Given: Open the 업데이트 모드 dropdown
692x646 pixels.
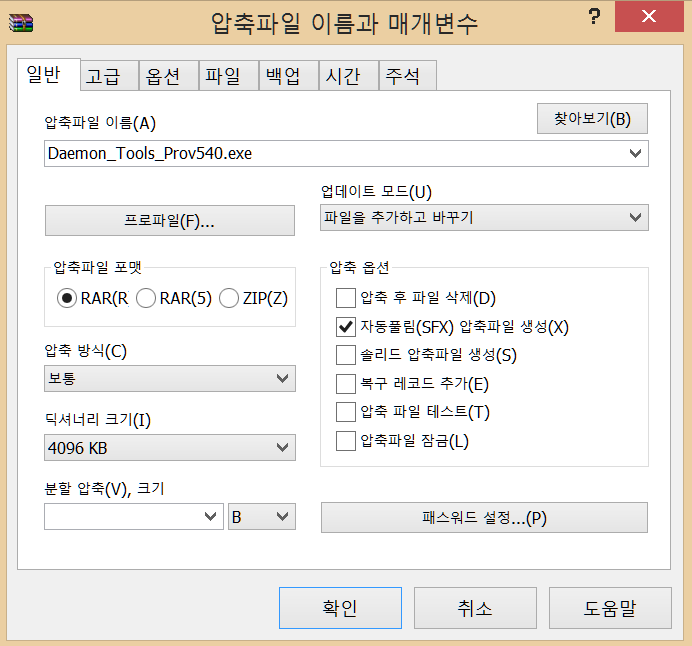Looking at the screenshot, I should click(484, 217).
